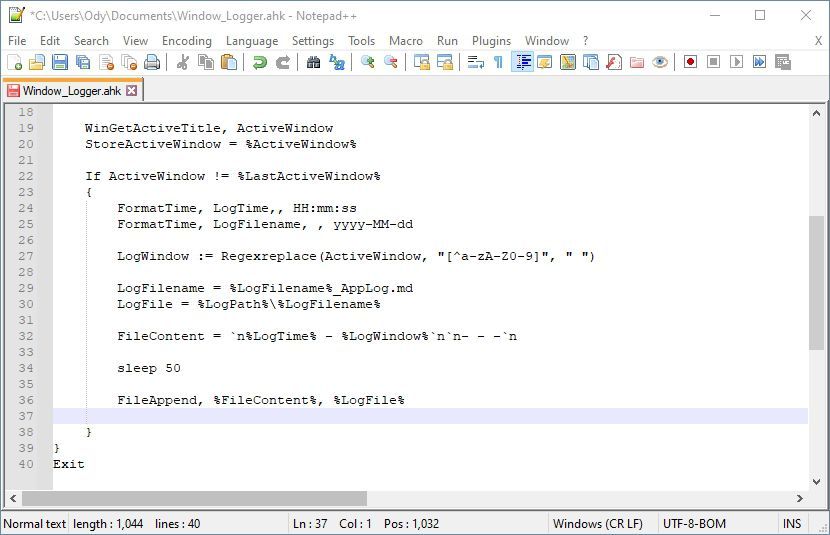Open the Edit menu
This screenshot has width=830, height=535.
point(50,41)
